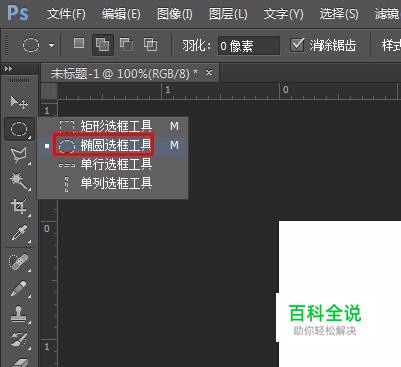This screenshot has height=367, width=401.
Task: Select the Polygonal Lasso tool
Action: pos(19,155)
